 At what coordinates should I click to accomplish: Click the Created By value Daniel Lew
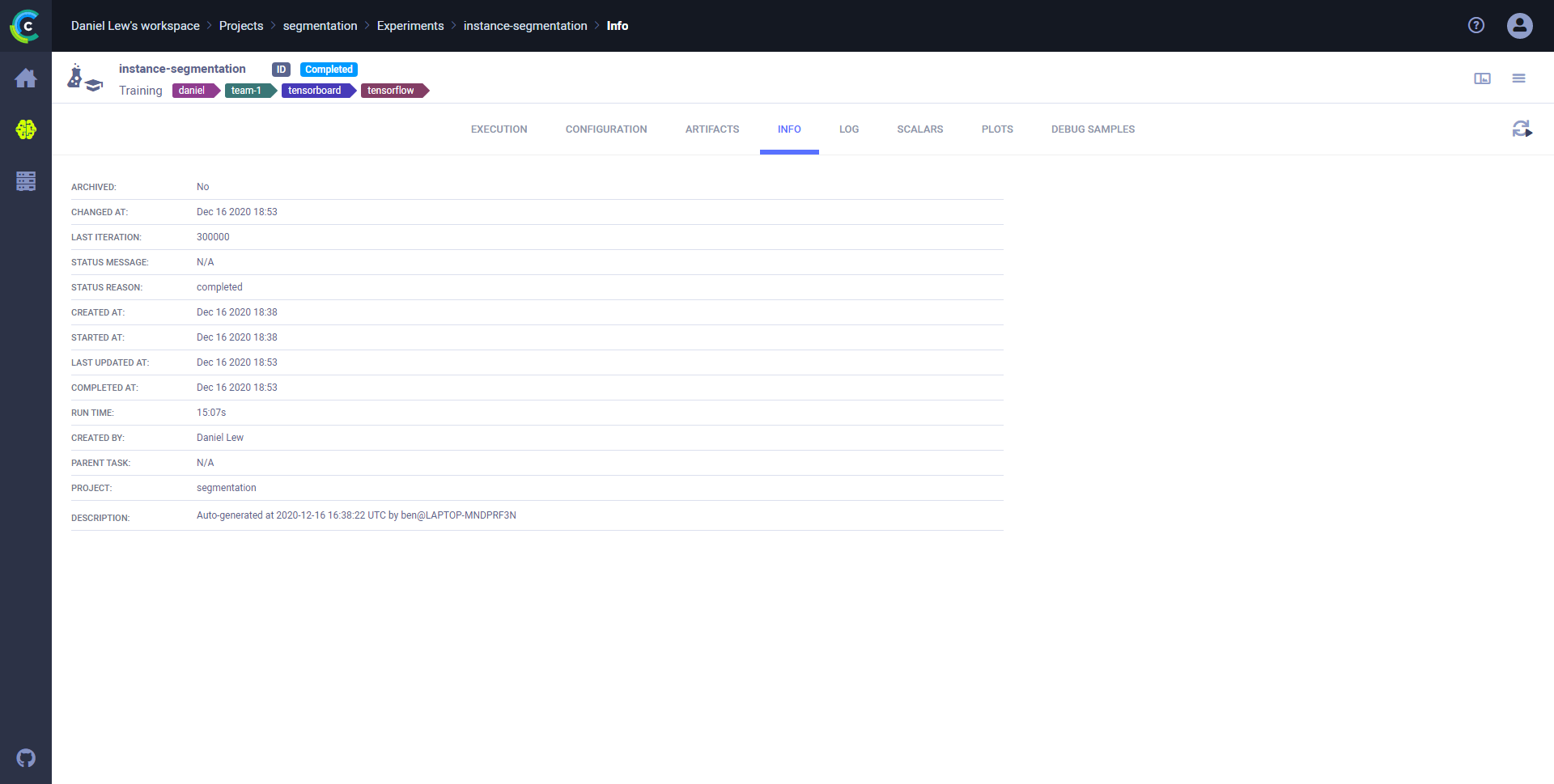click(220, 438)
